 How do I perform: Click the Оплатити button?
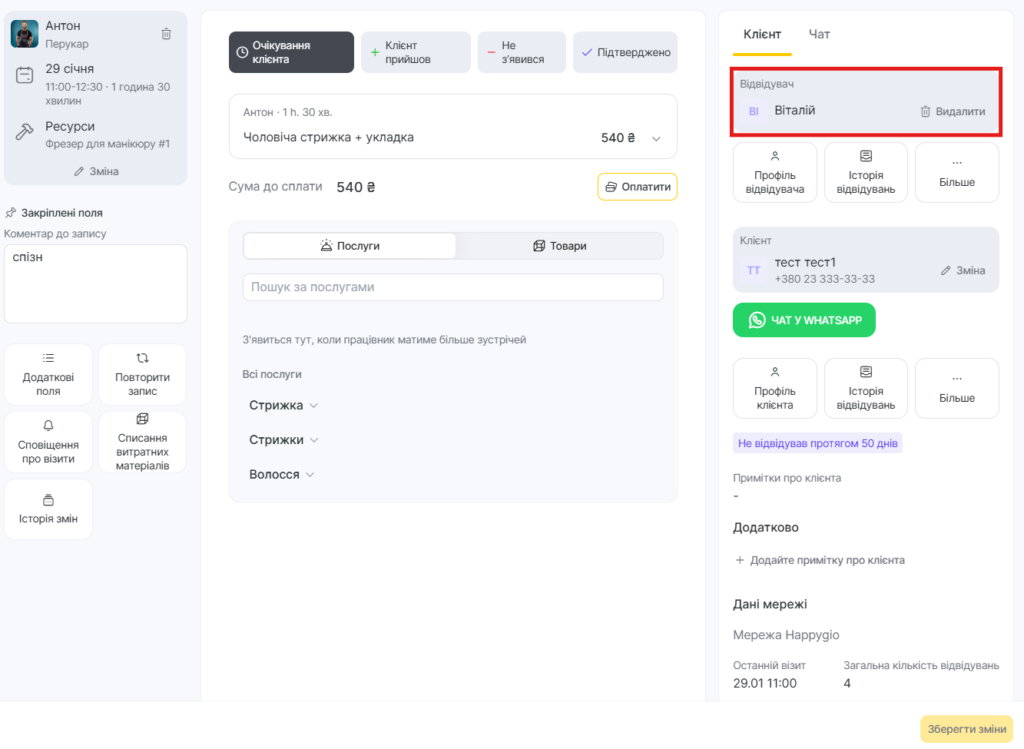tap(637, 187)
